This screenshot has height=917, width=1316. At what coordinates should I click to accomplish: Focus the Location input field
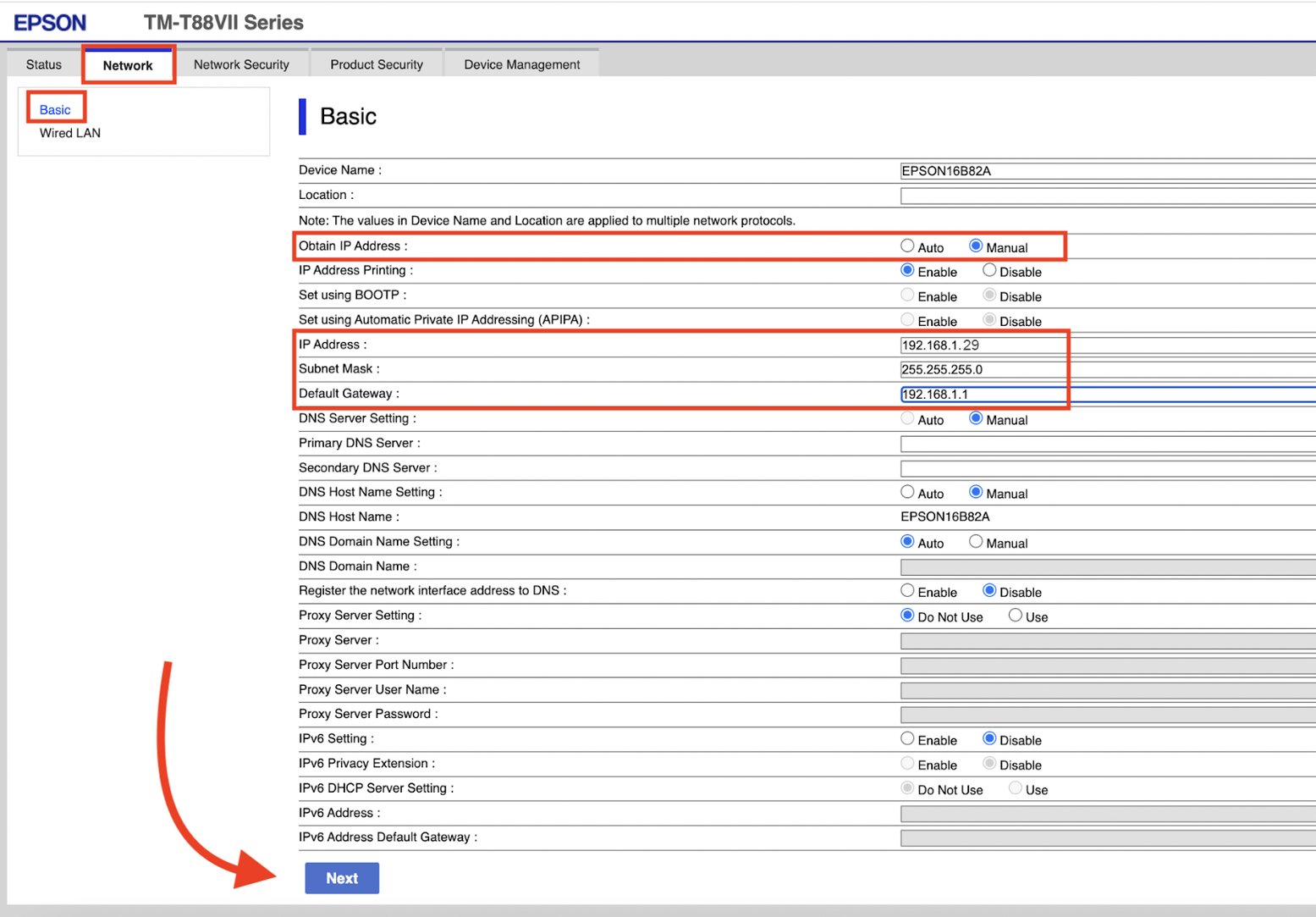(x=1100, y=196)
